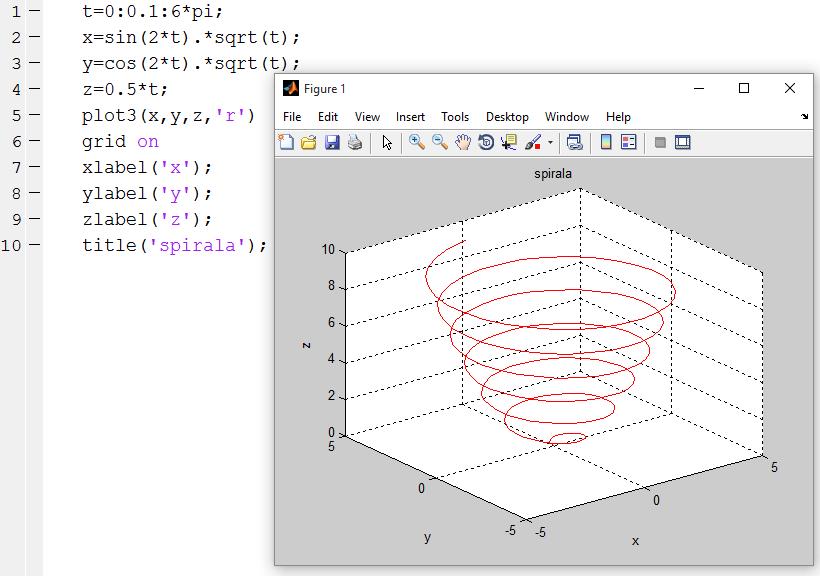The width and height of the screenshot is (820, 576).
Task: Select the z axis label on the plot
Action: click(x=306, y=345)
